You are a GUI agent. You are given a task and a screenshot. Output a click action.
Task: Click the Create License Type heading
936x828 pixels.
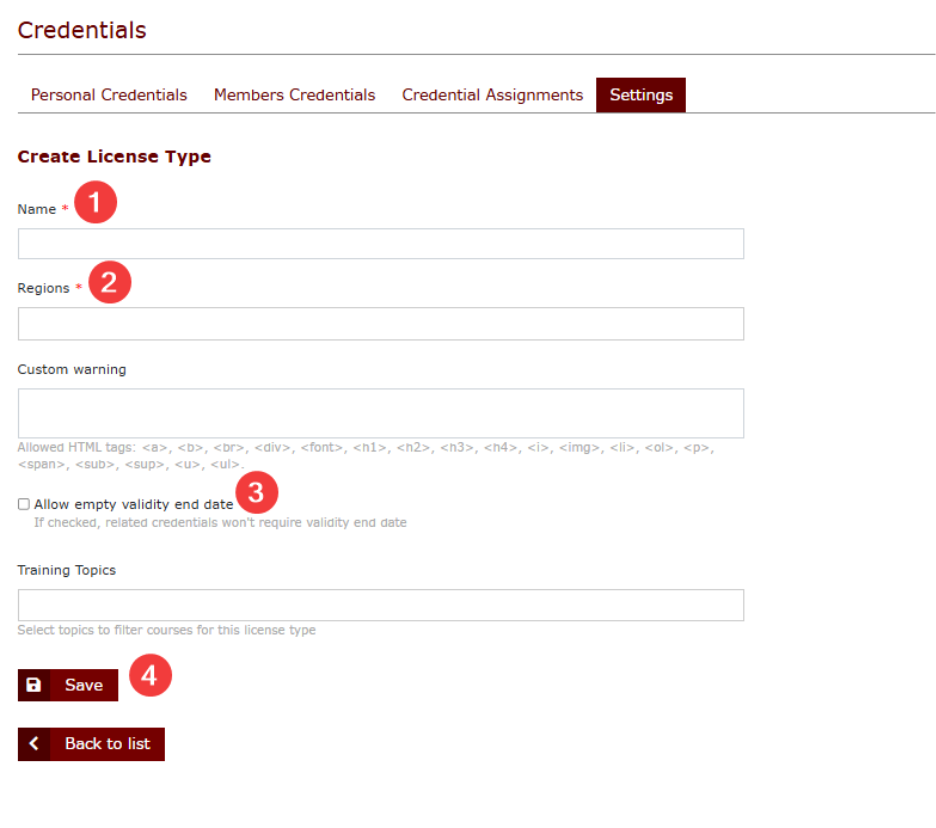pos(114,156)
